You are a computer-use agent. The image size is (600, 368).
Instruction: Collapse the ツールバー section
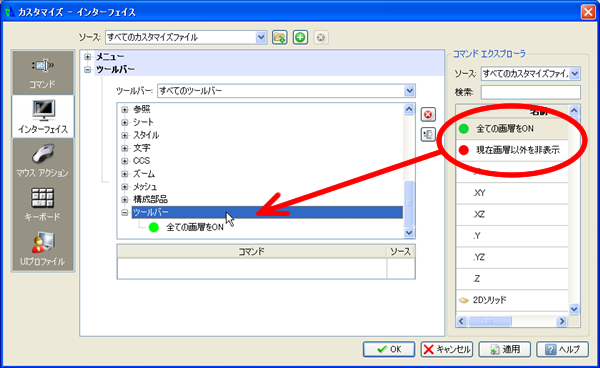[88, 70]
